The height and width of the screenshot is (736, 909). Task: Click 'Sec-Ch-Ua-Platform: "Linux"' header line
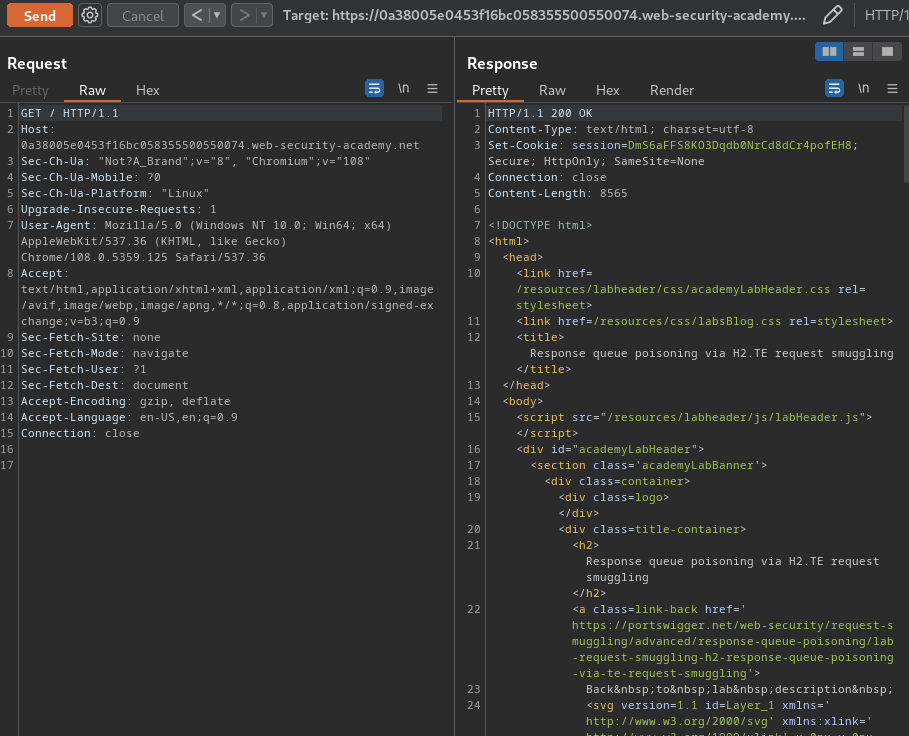click(x=115, y=193)
